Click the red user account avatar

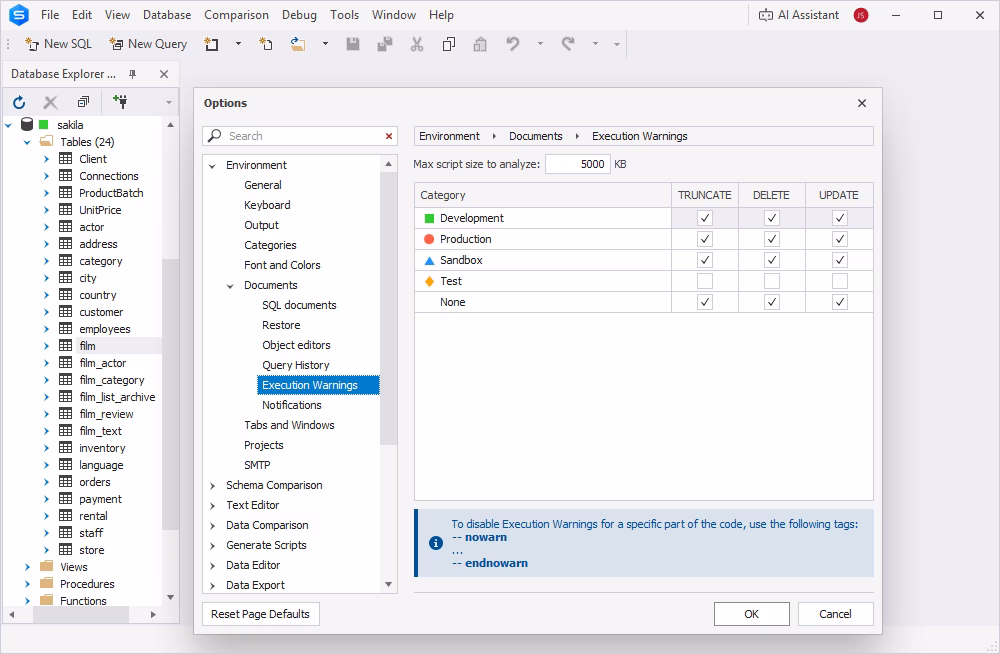coord(860,15)
